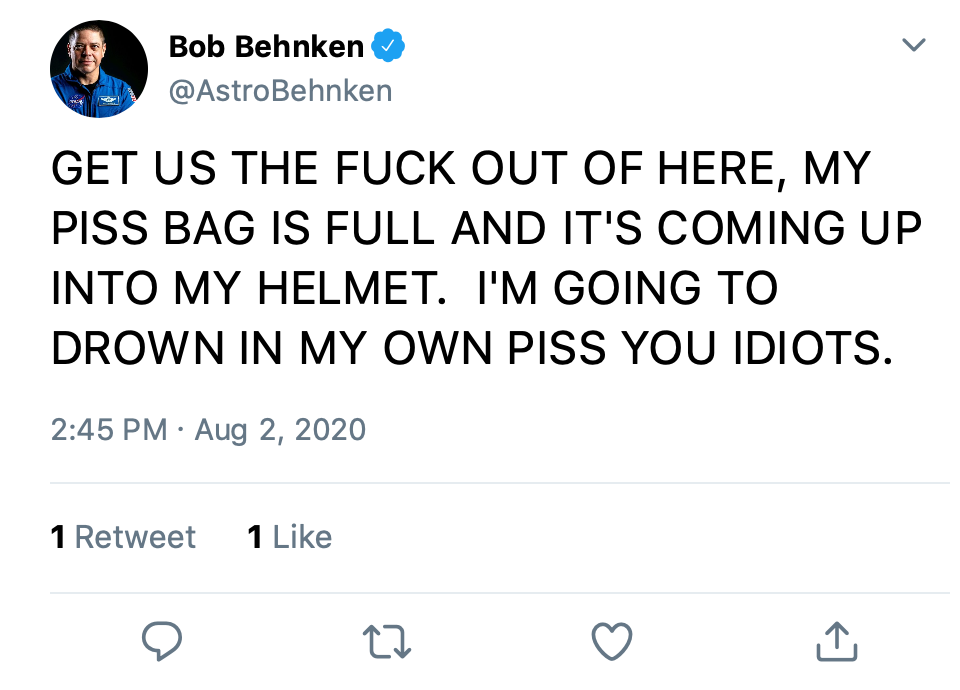Screen dimensions: 960x690
Task: Click the blue verified badge
Action: point(388,46)
